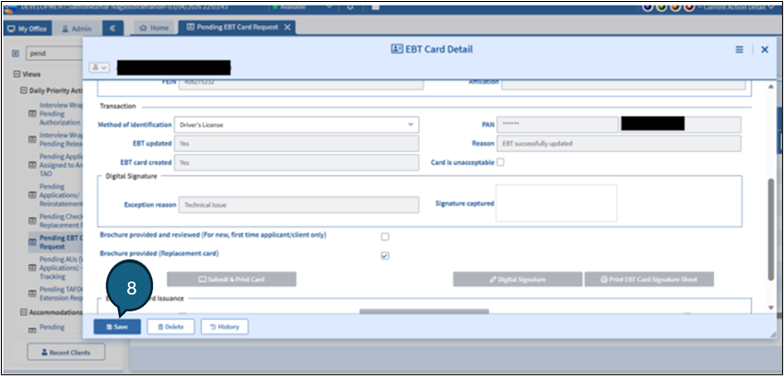Viewport: 784px width, 376px height.
Task: Open Recent Clients list
Action: 66,352
